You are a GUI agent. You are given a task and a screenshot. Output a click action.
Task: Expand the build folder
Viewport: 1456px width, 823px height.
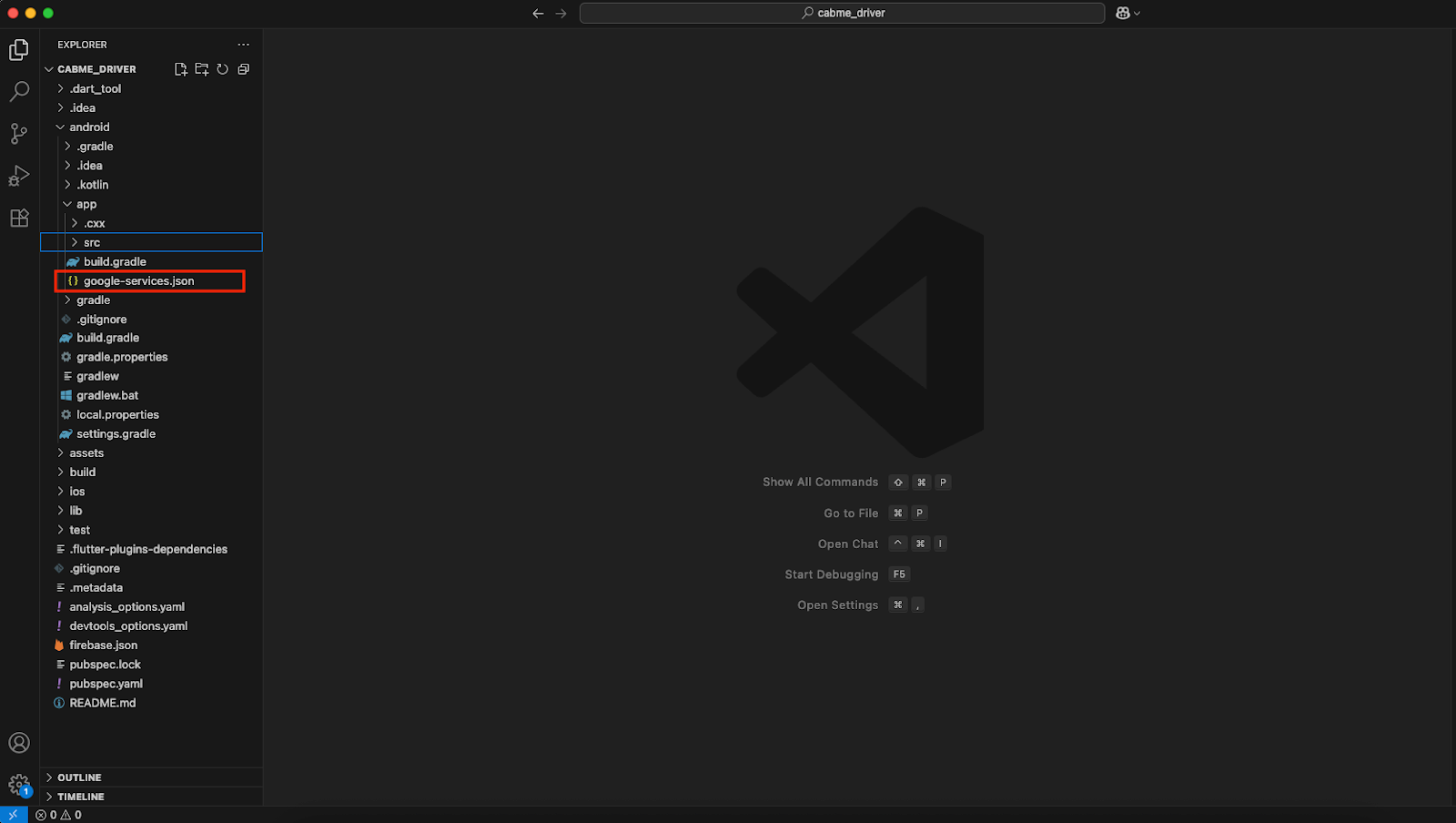click(151, 472)
